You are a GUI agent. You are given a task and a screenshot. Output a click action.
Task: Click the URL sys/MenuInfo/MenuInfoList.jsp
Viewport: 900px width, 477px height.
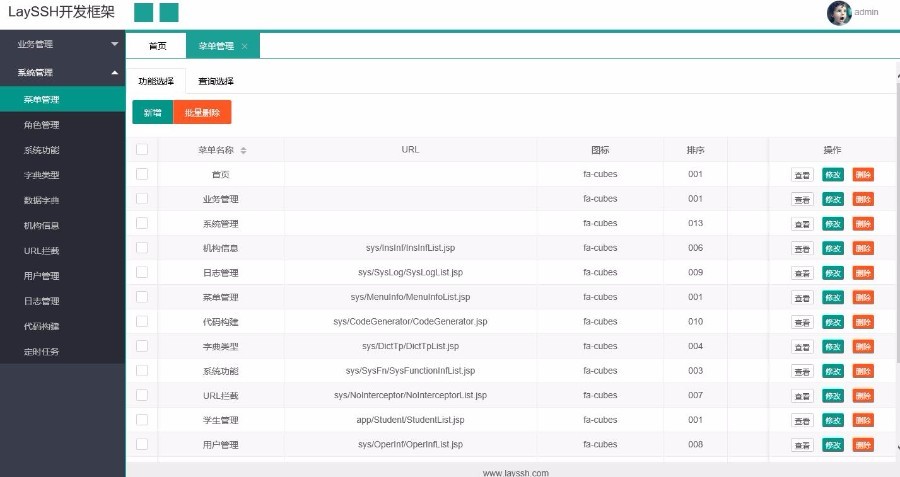pos(410,297)
